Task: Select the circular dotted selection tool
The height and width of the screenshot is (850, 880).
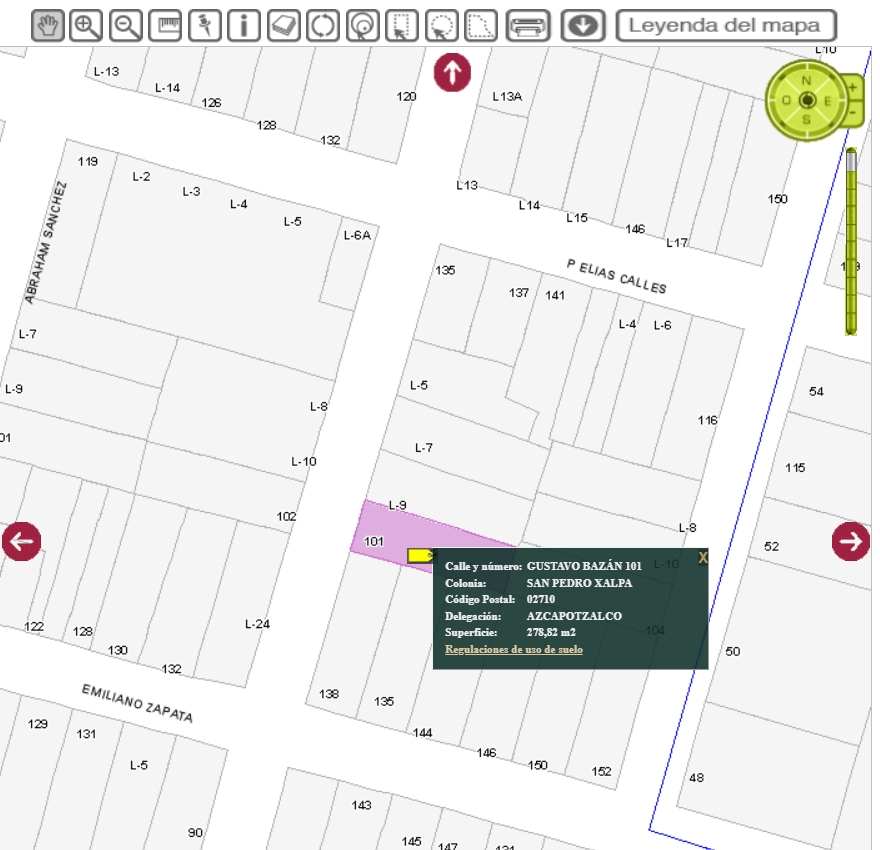Action: pyautogui.click(x=442, y=26)
